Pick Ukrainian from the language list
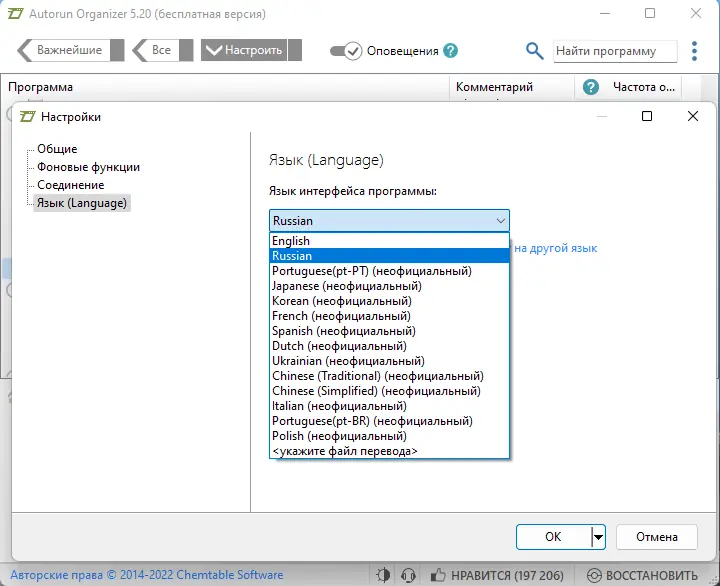Screen dimensions: 720x586 [389, 361]
